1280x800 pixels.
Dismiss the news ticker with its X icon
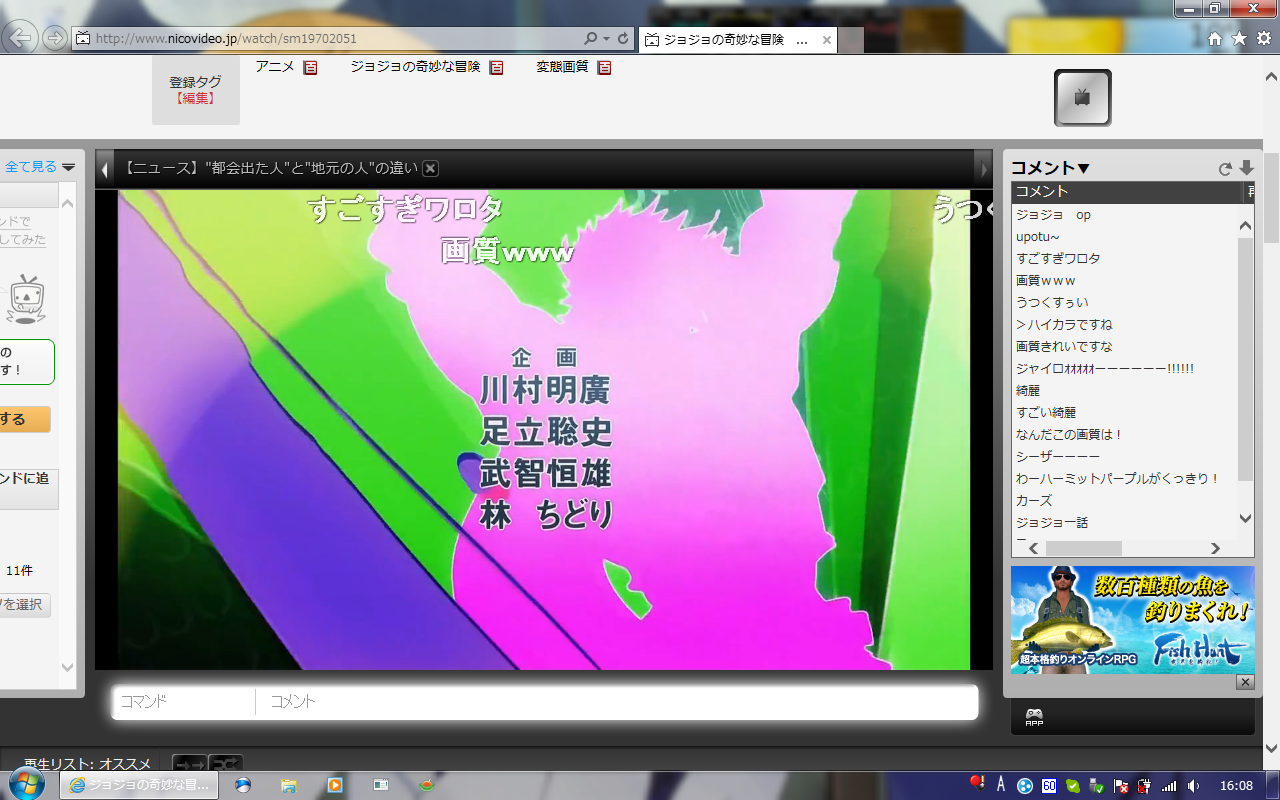point(430,168)
